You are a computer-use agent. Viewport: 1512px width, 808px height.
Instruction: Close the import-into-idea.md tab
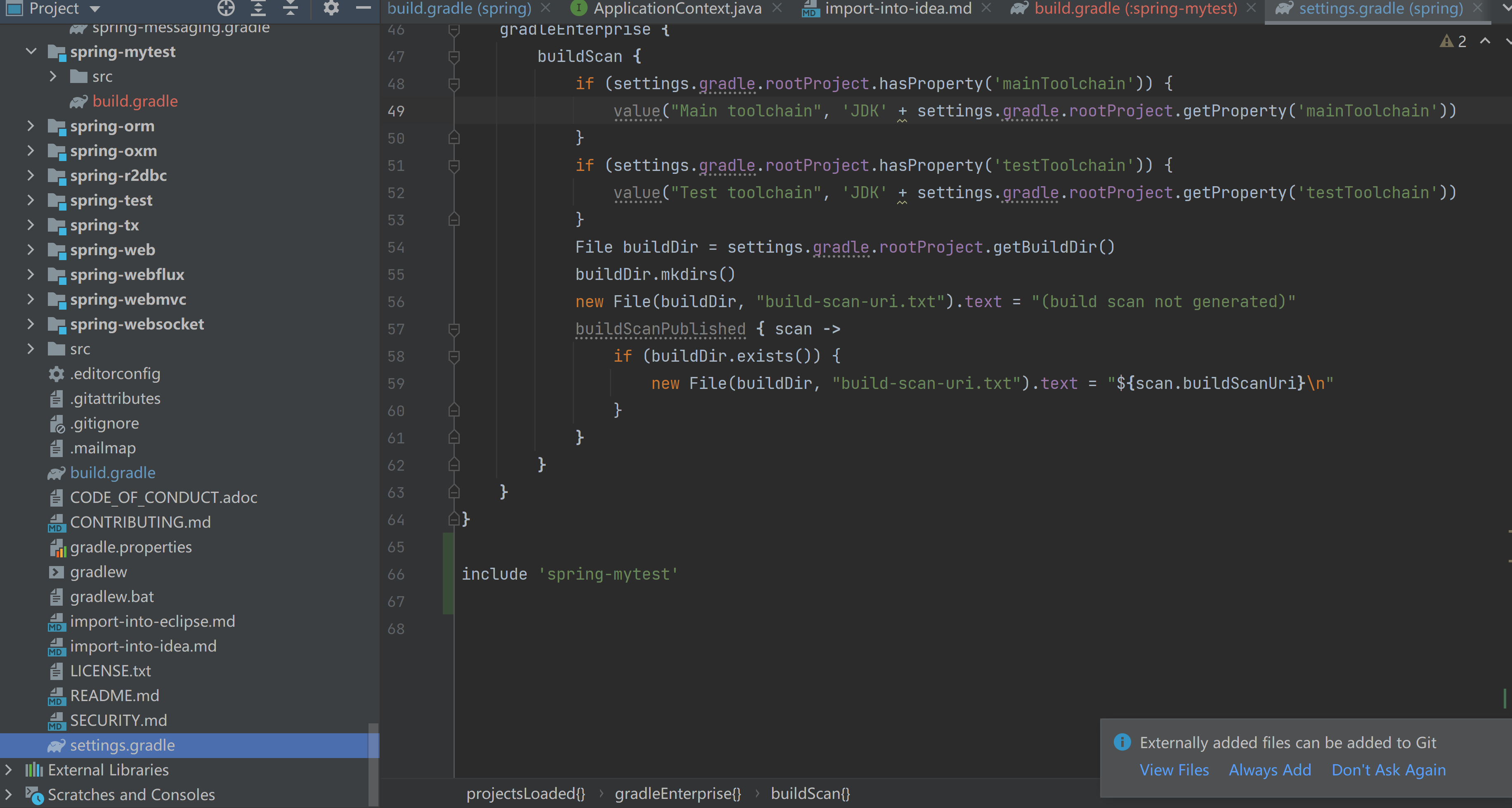987,7
